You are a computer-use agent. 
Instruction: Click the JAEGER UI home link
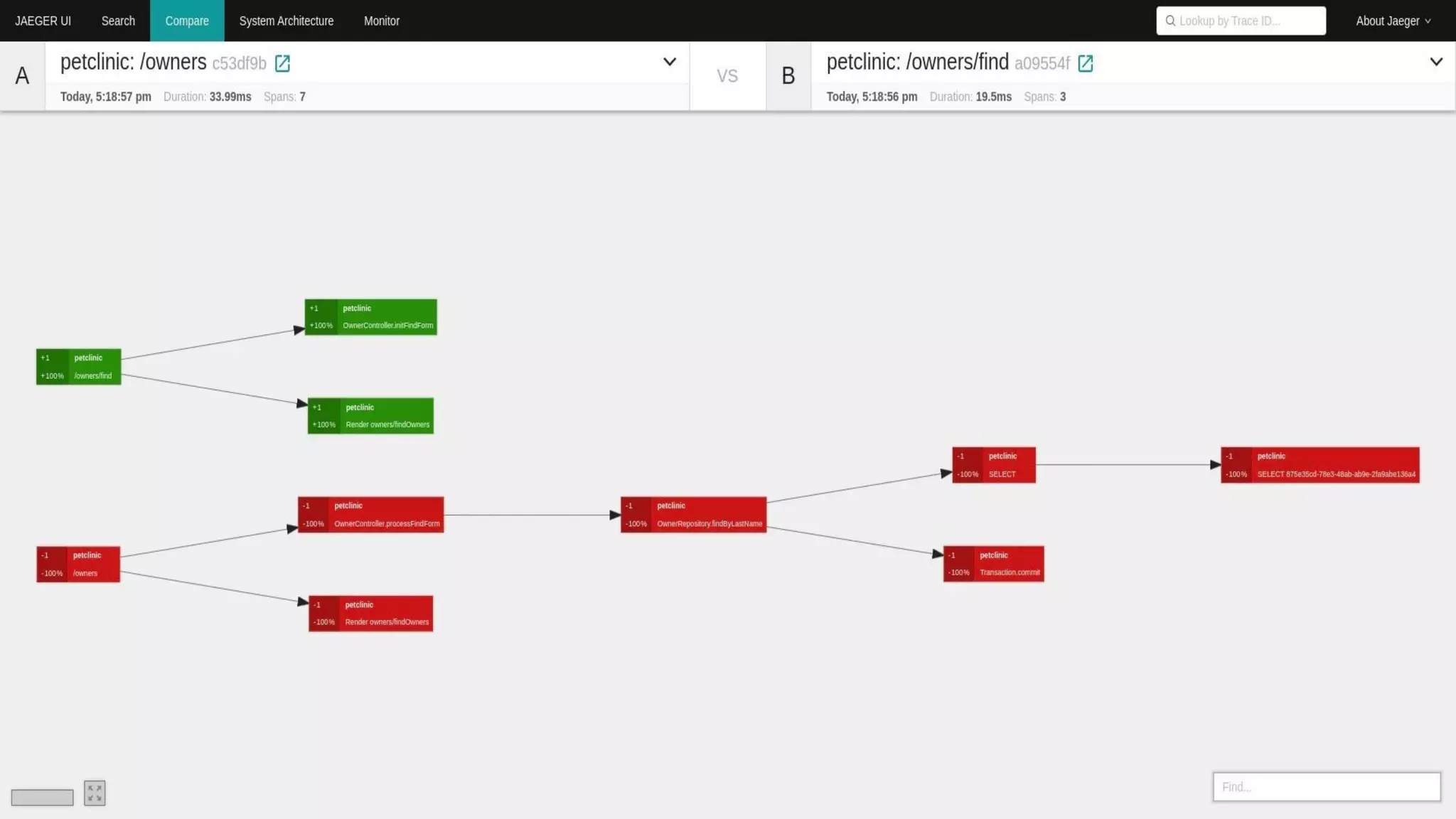click(x=43, y=21)
